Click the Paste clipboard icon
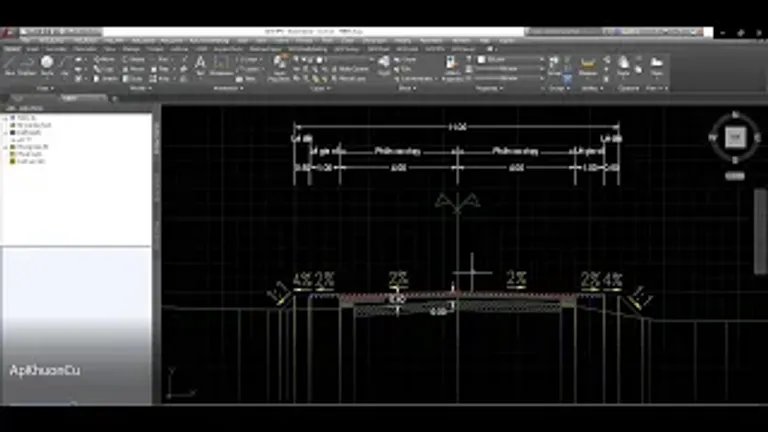768x432 pixels. coord(624,66)
